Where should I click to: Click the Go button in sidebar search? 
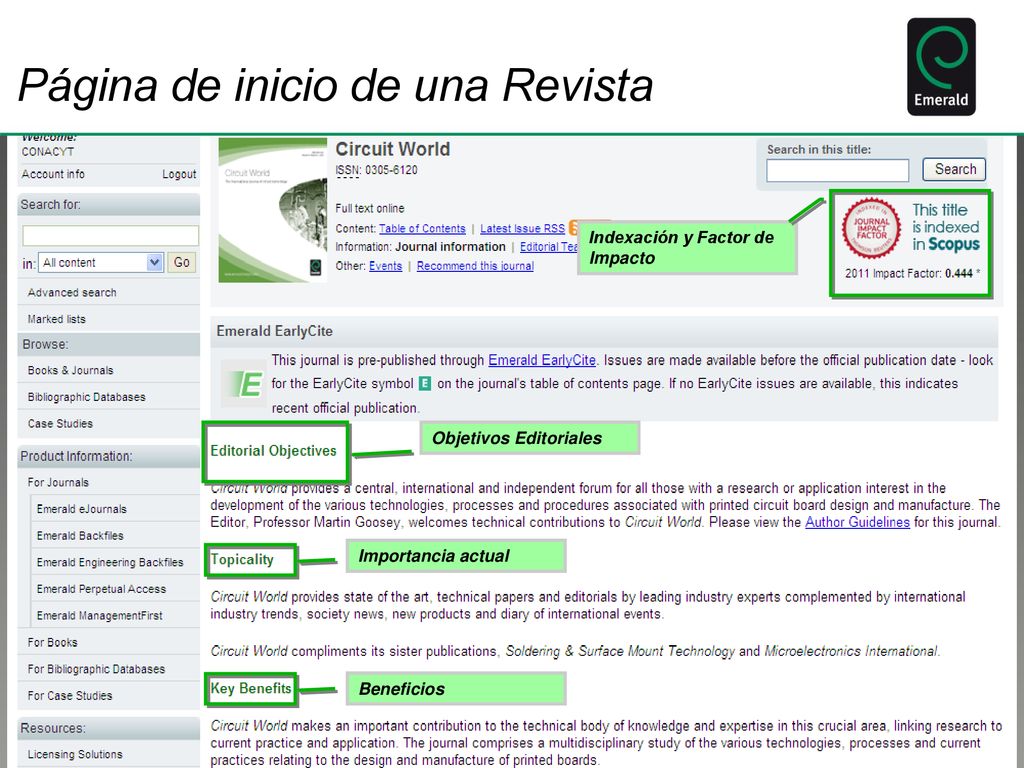pyautogui.click(x=182, y=263)
